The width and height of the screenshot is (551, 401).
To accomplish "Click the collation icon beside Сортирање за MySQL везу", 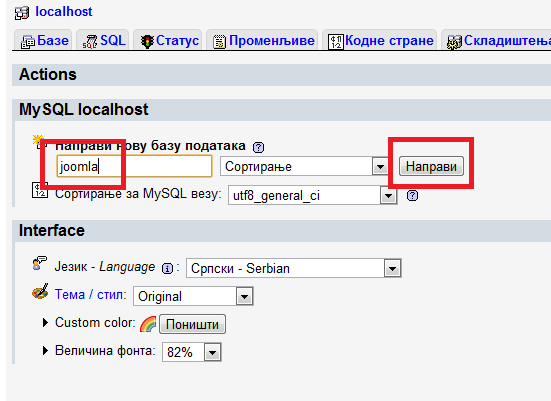I will click(x=40, y=190).
